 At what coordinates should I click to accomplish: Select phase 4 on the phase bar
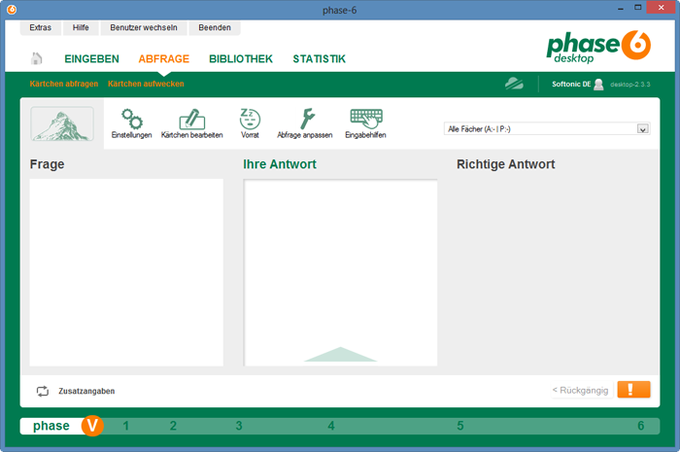coord(331,426)
